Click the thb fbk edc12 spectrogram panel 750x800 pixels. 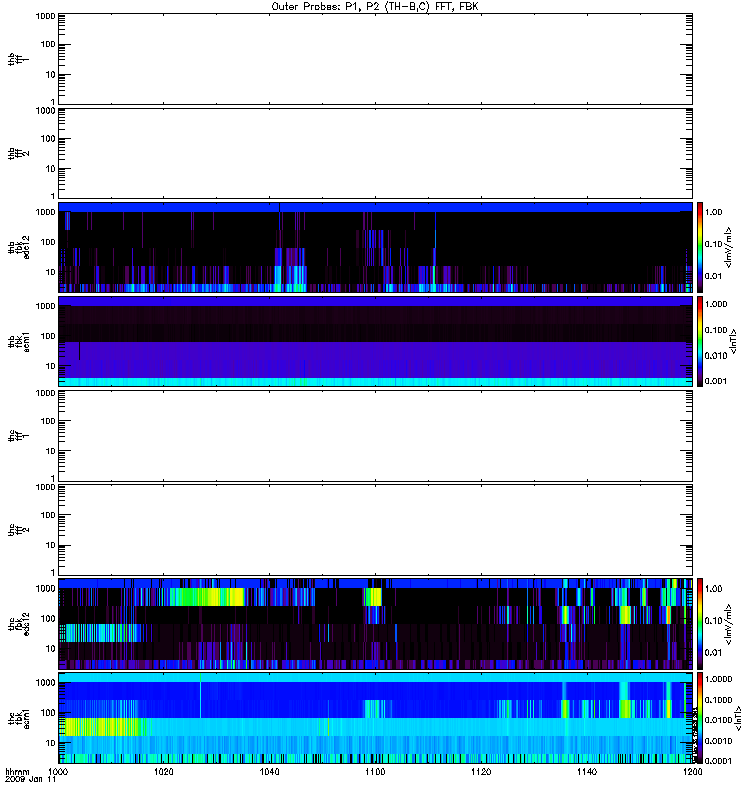(x=375, y=247)
